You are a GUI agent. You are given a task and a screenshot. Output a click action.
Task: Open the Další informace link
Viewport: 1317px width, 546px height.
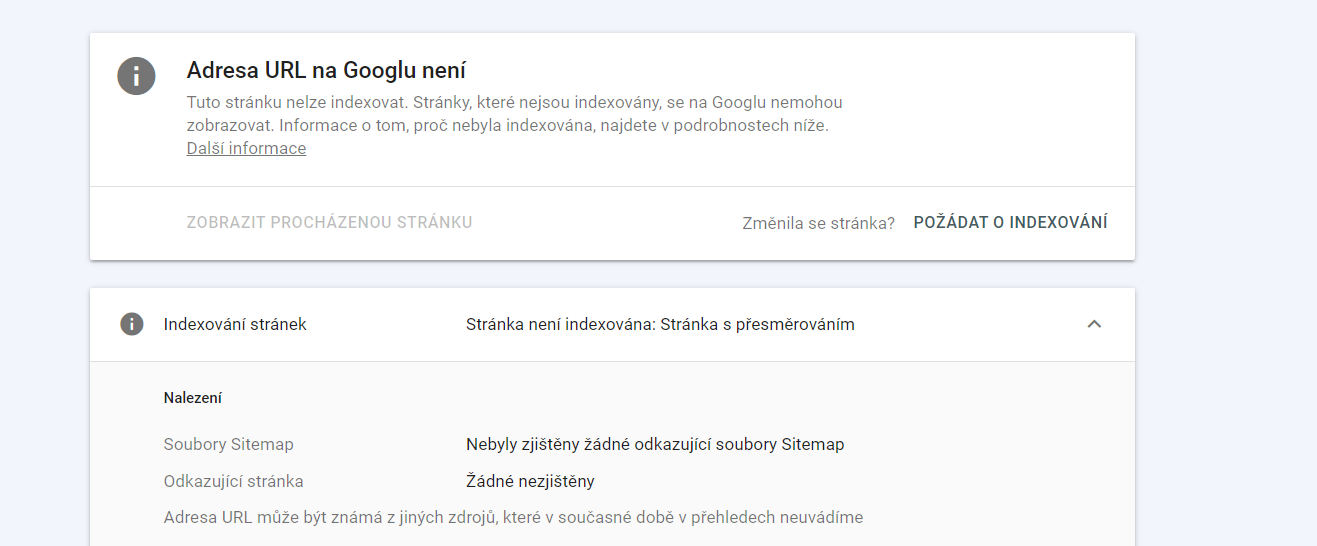[246, 148]
